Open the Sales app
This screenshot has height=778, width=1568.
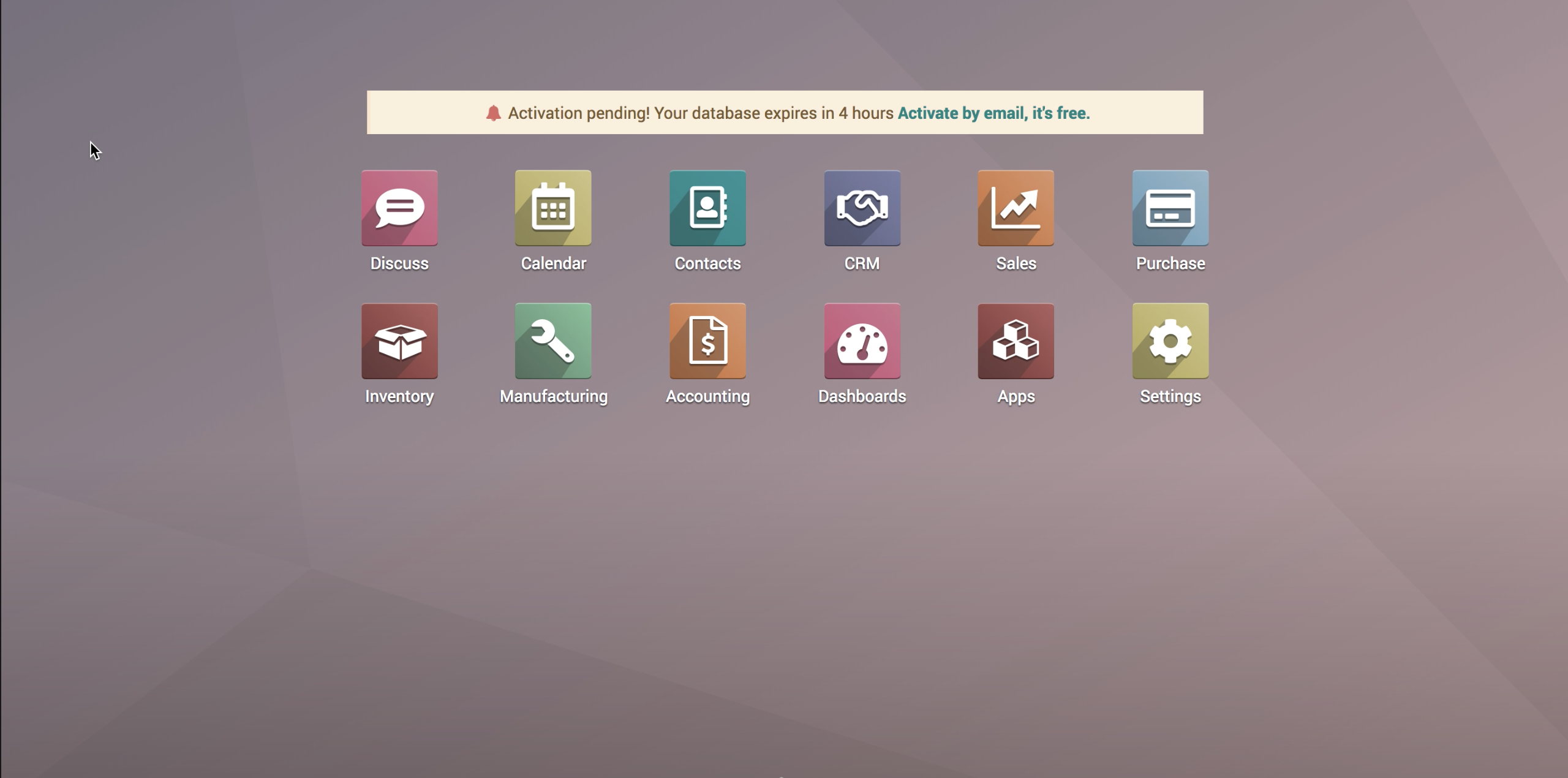pyautogui.click(x=1016, y=208)
